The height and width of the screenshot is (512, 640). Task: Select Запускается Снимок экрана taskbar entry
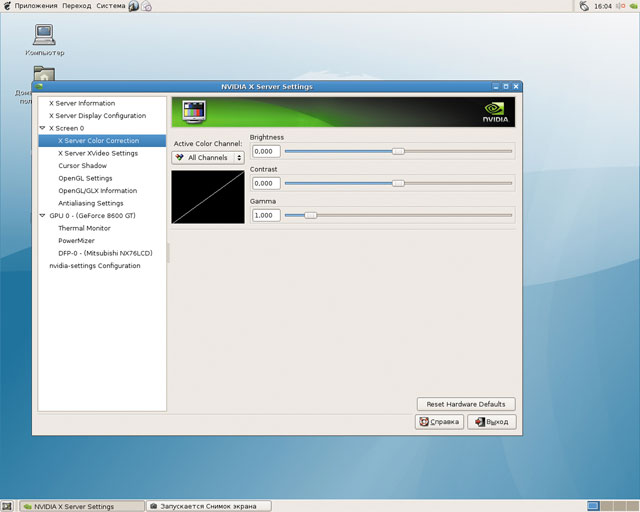tap(209, 506)
